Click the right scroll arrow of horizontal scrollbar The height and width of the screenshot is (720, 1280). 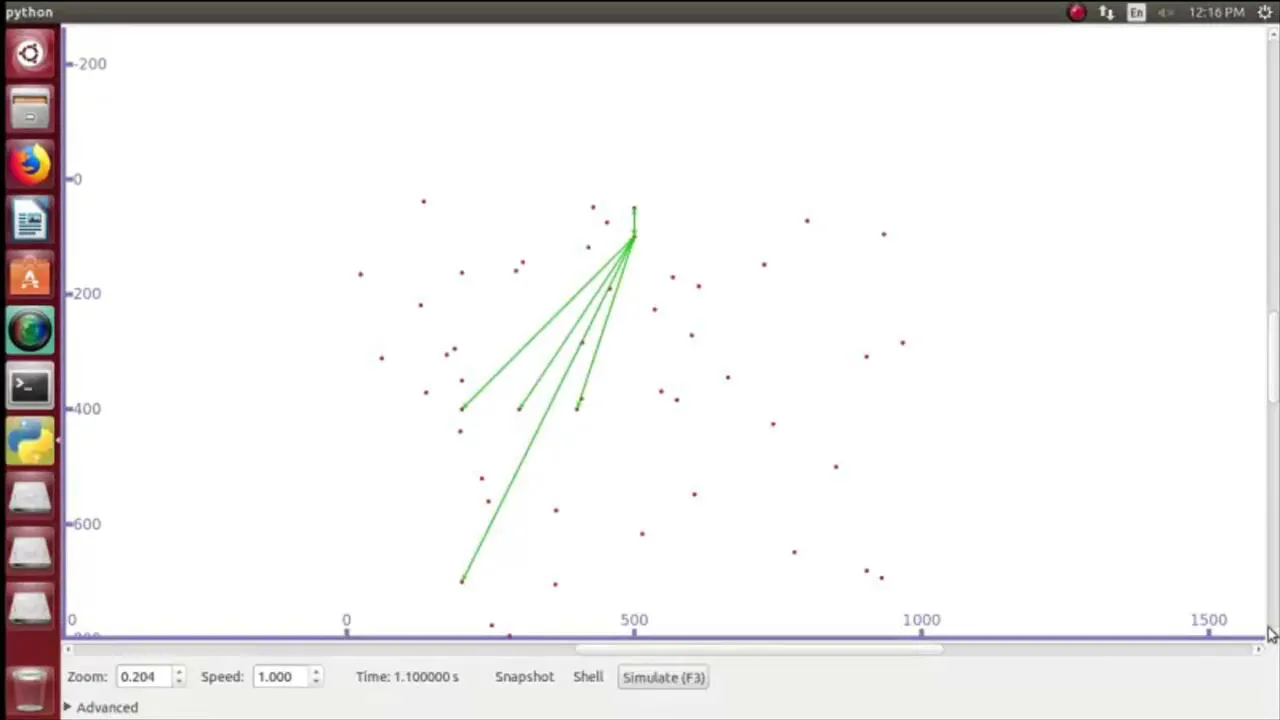pyautogui.click(x=1258, y=649)
